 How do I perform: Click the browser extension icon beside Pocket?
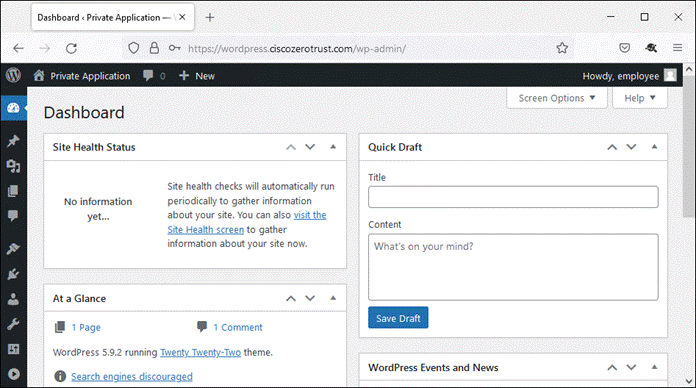[x=651, y=48]
